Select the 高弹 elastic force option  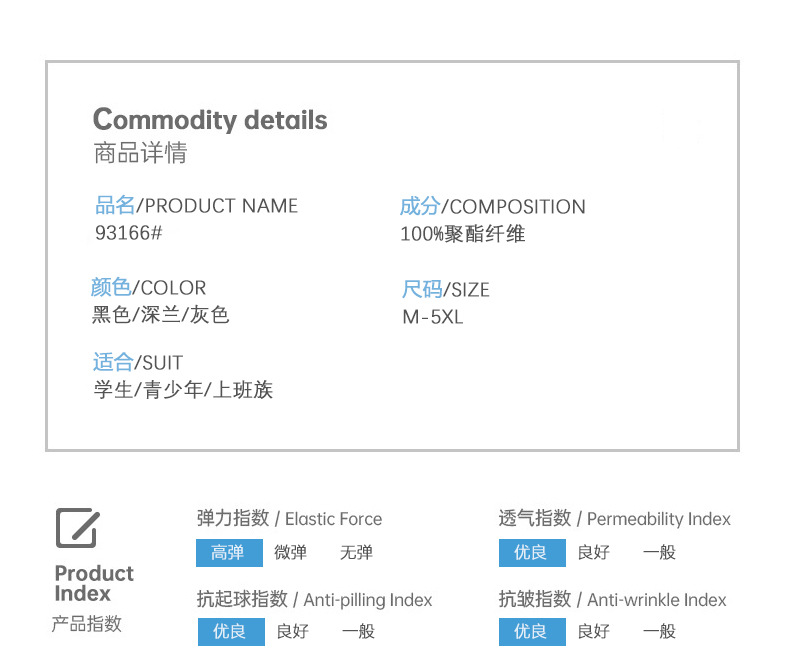[x=229, y=552]
